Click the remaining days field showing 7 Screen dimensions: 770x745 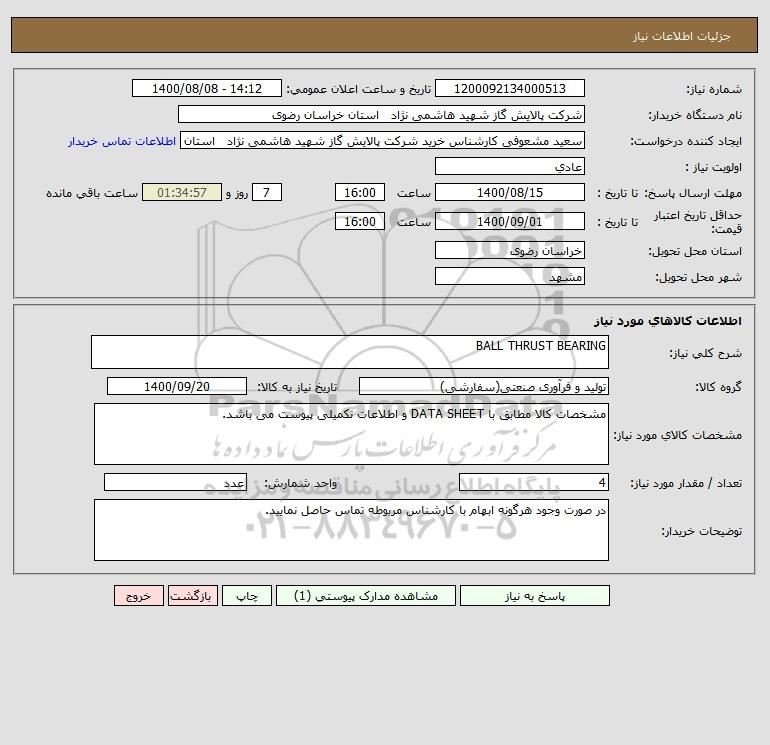click(267, 193)
